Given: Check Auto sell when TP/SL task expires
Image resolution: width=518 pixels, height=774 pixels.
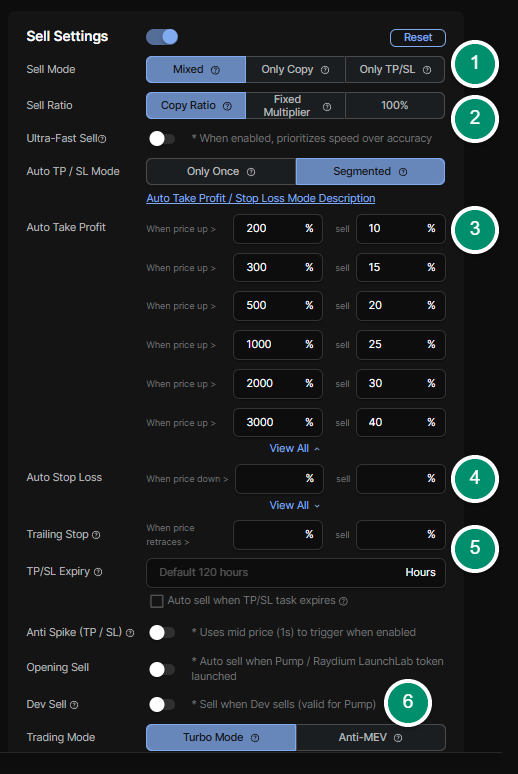Looking at the screenshot, I should coord(157,601).
